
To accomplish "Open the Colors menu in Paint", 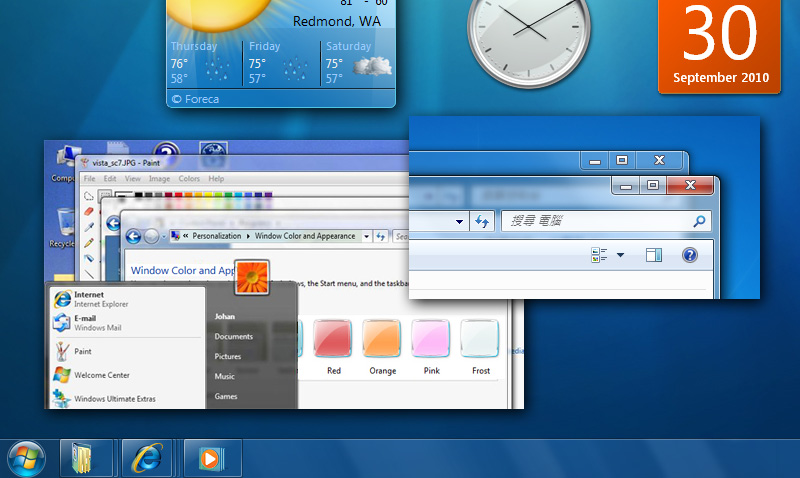I will click(x=189, y=179).
